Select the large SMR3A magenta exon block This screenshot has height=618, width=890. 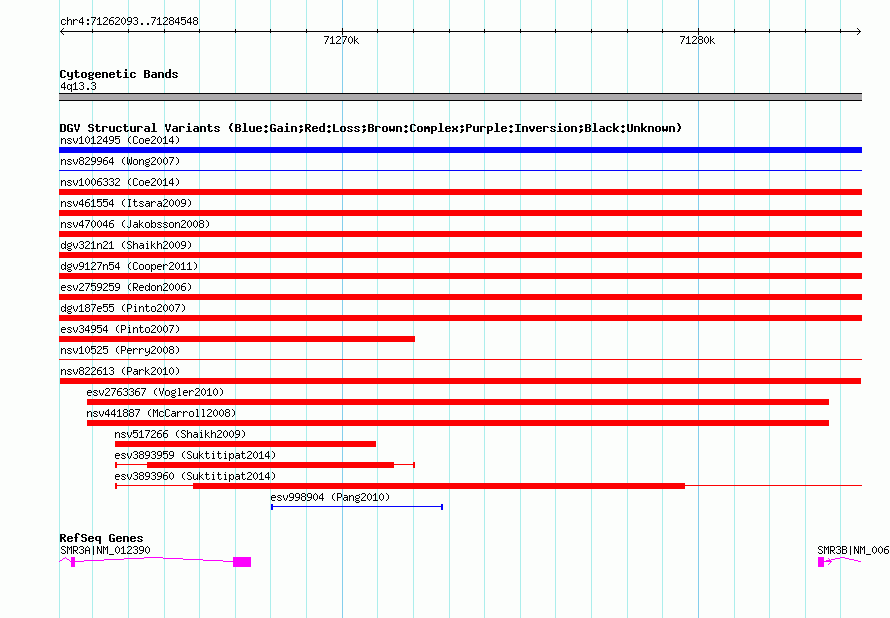tap(242, 562)
